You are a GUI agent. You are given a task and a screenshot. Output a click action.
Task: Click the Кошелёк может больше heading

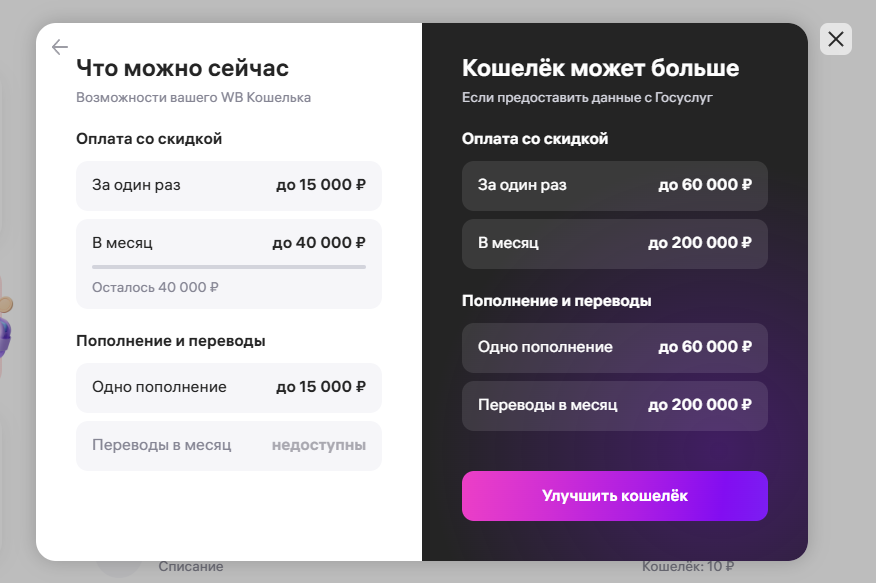coord(601,69)
